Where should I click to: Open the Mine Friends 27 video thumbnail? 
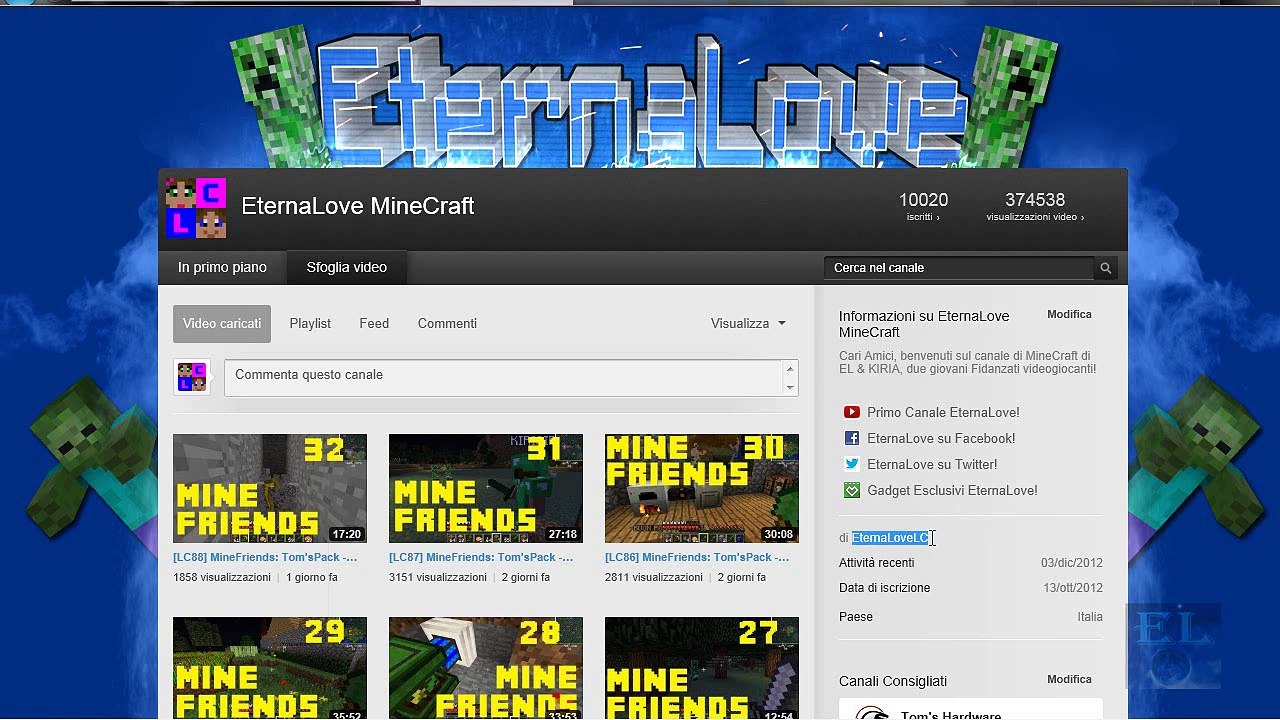(702, 668)
